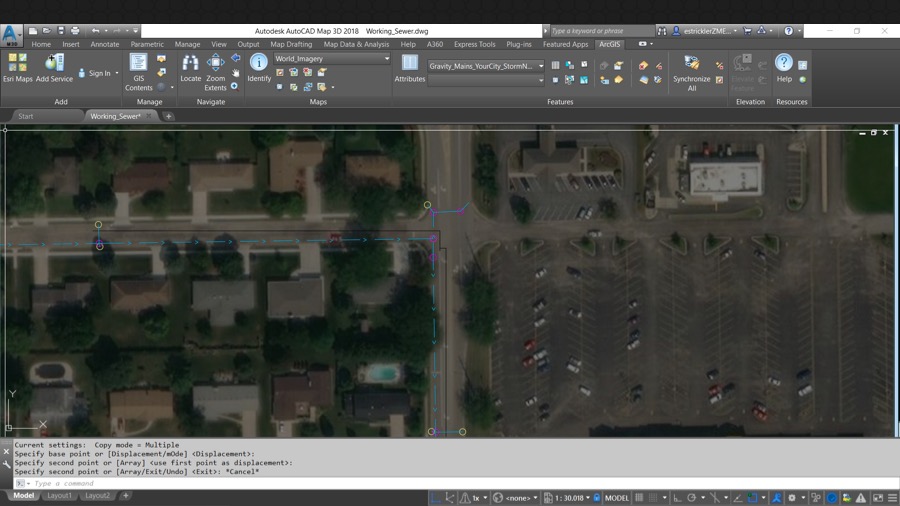Click the Undo arrow in quick access toolbar
Screen dimensions: 900x506
(95, 31)
